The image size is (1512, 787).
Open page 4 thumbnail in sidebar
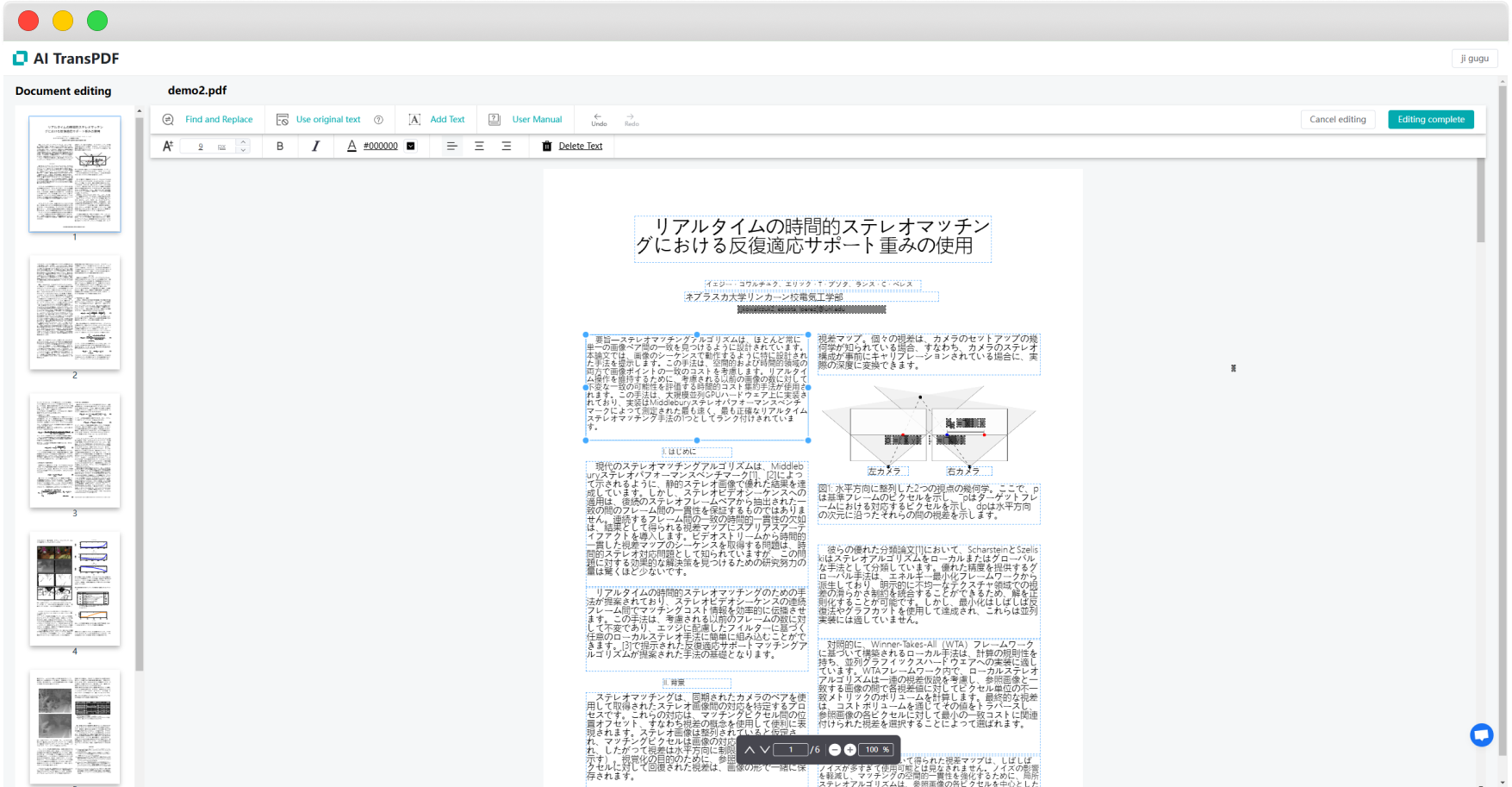pos(75,589)
